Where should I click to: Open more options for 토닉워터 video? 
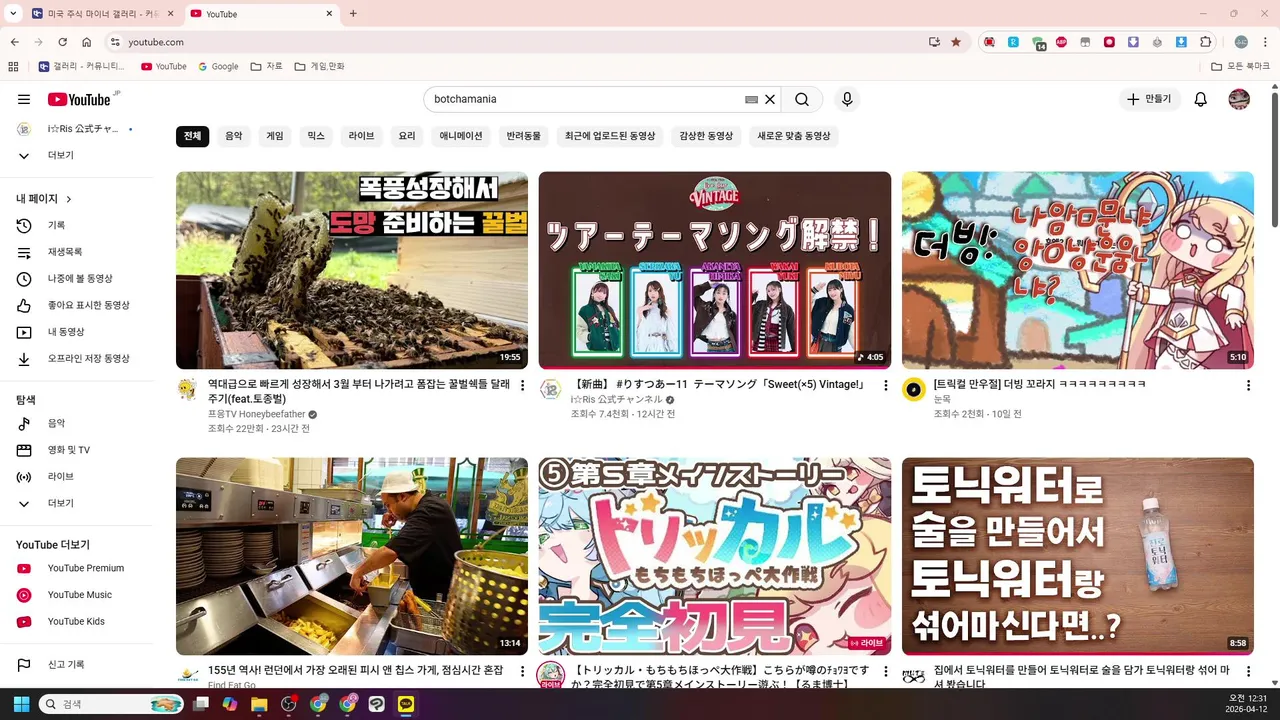pyautogui.click(x=1248, y=672)
